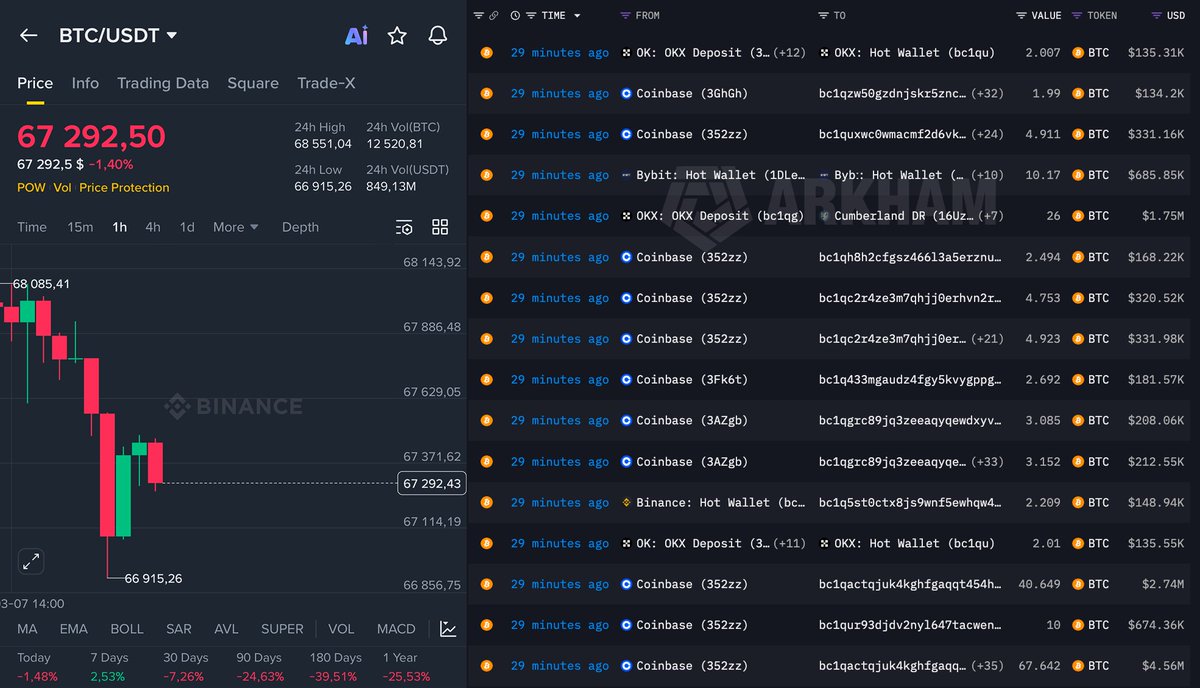This screenshot has height=688, width=1200.
Task: Add BTC/USDT to favorites with star
Action: point(397,35)
